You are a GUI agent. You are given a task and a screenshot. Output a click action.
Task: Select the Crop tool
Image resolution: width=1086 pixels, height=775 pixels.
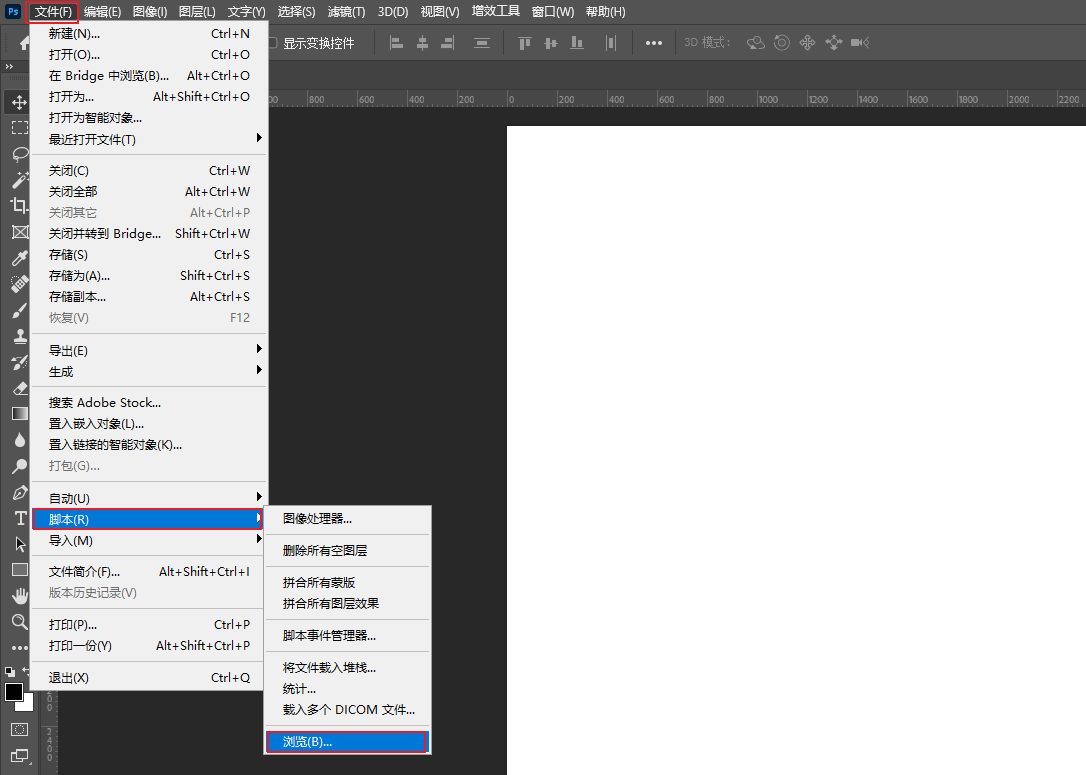(x=19, y=205)
